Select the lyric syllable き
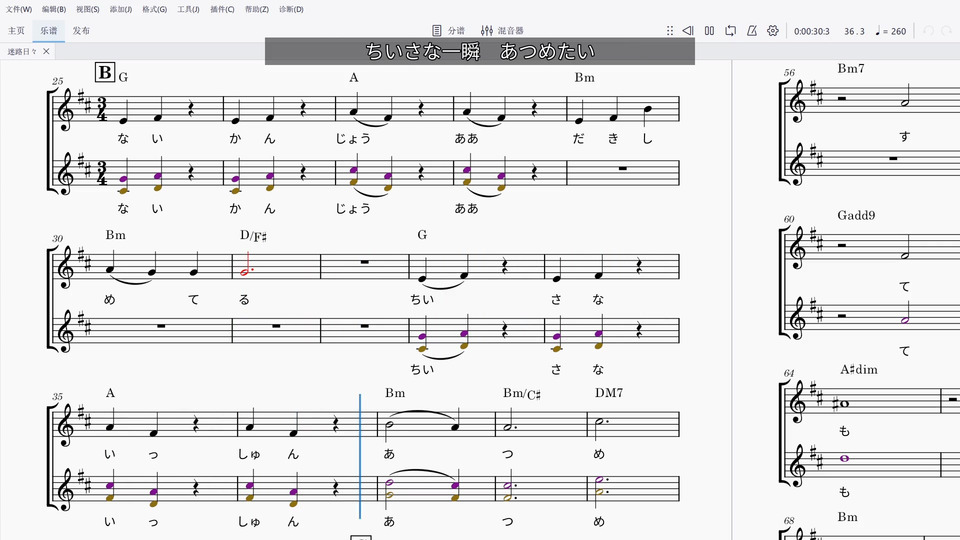Screen dimensions: 960x540 [613, 139]
